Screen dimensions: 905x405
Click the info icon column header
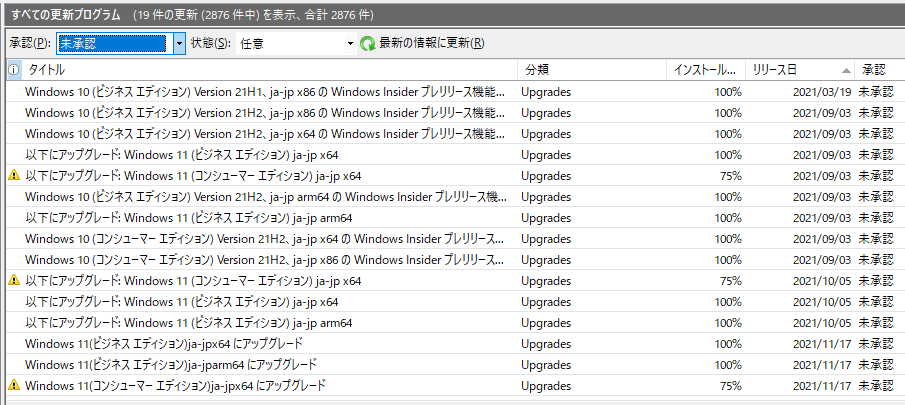14,70
